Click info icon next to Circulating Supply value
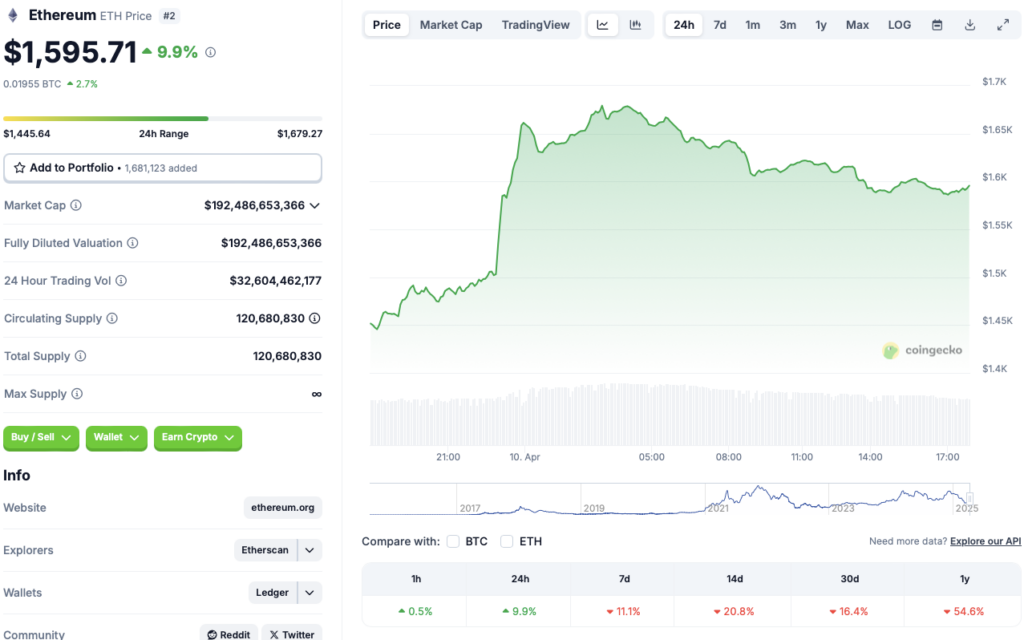 coord(315,318)
